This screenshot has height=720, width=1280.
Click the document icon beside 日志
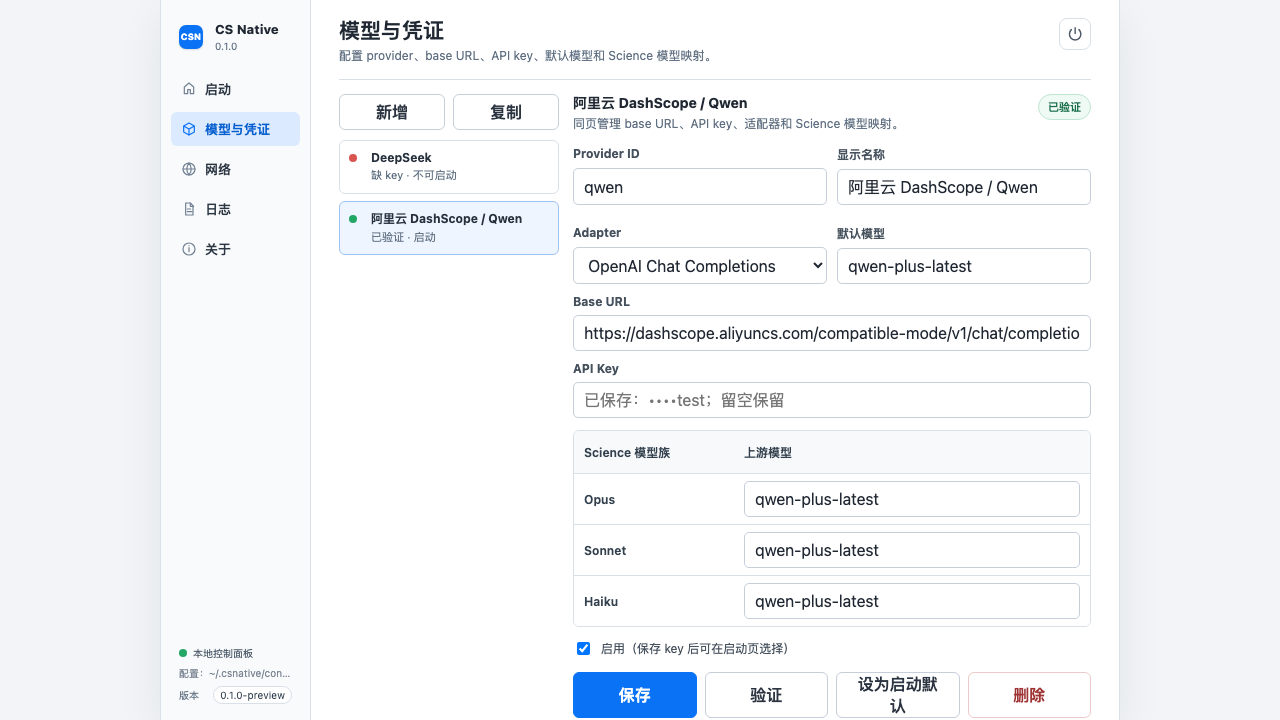[x=189, y=209]
